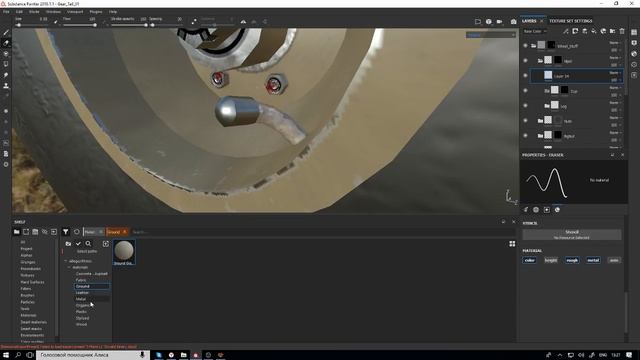Open blend mode dropdown for Layer 34

(x=615, y=73)
